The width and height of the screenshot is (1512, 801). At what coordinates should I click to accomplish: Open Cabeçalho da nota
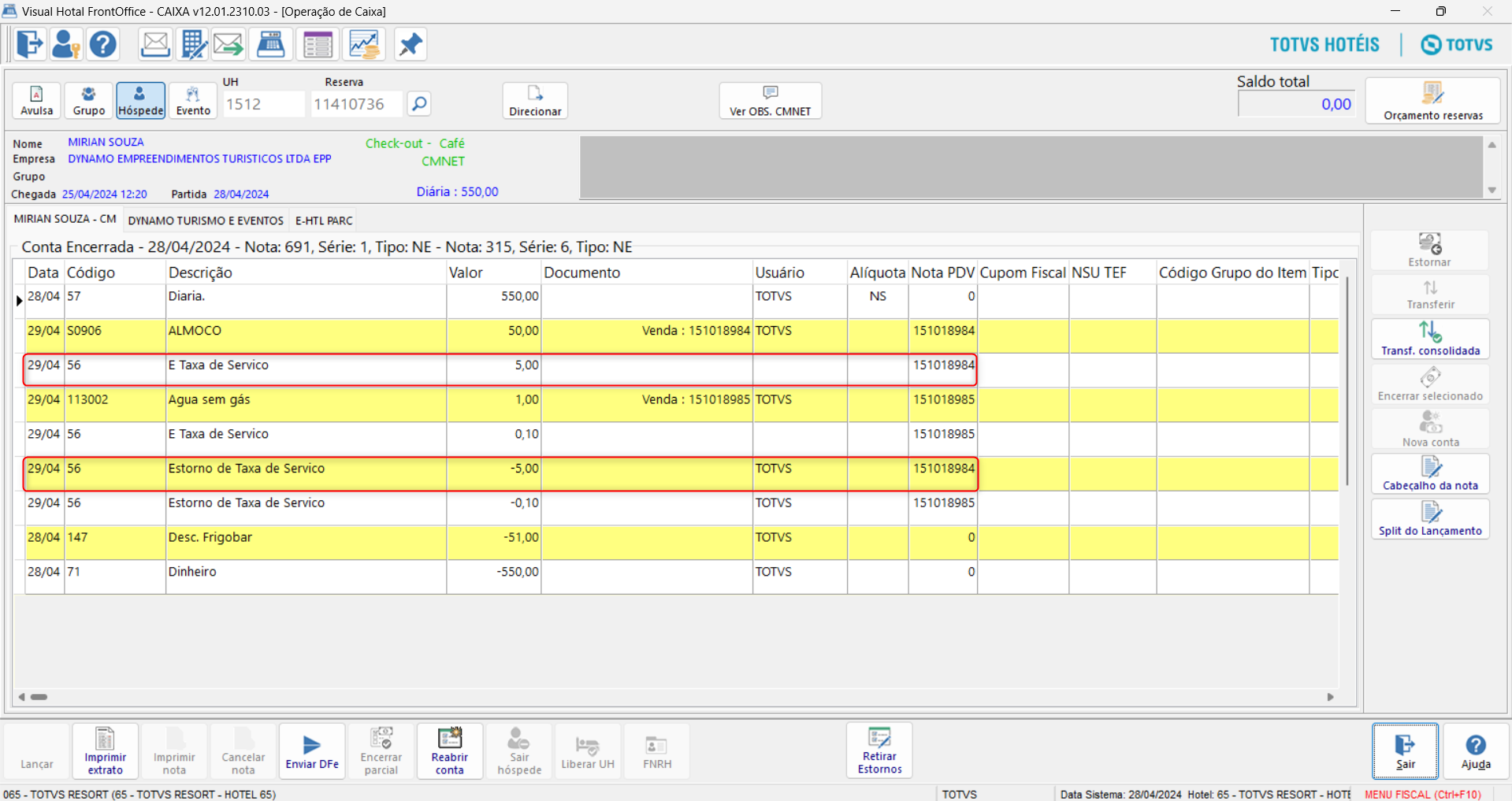pyautogui.click(x=1430, y=474)
